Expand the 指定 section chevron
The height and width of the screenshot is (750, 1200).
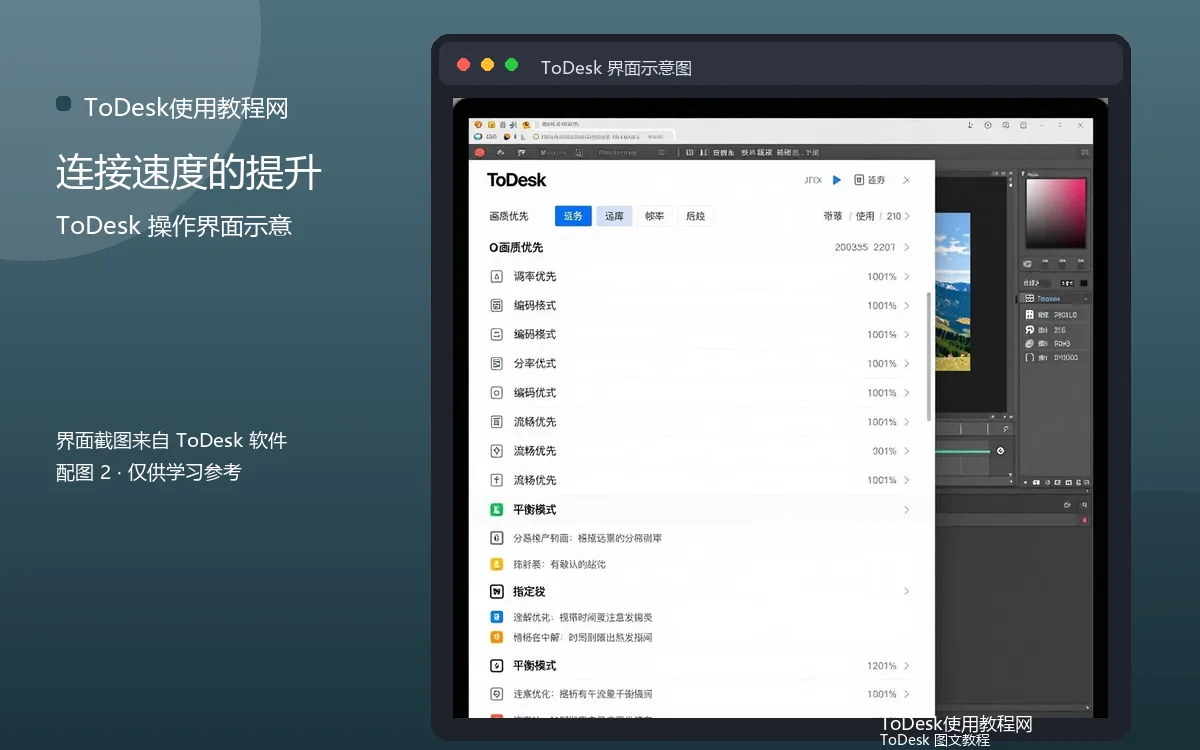[x=907, y=591]
